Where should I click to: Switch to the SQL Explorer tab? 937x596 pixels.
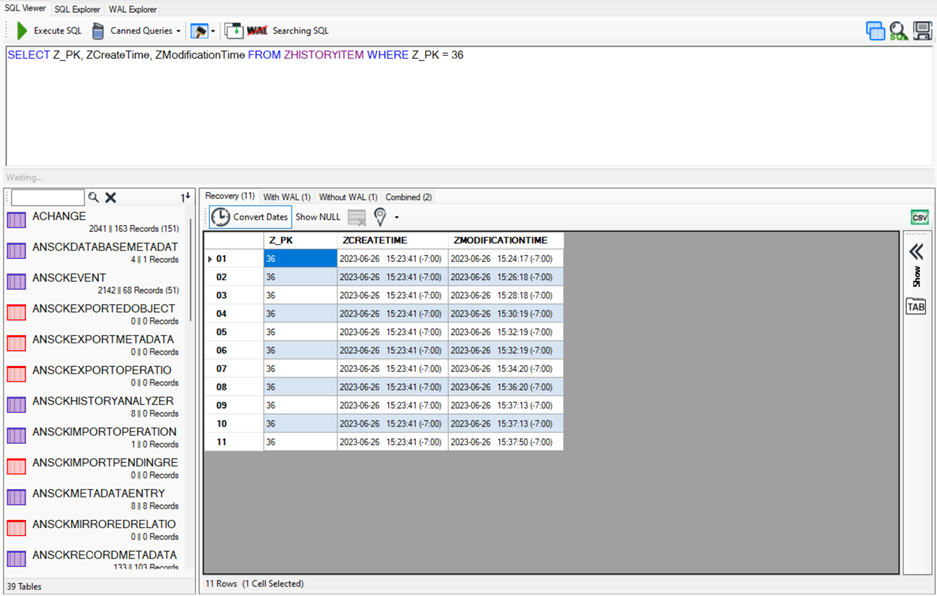click(77, 9)
